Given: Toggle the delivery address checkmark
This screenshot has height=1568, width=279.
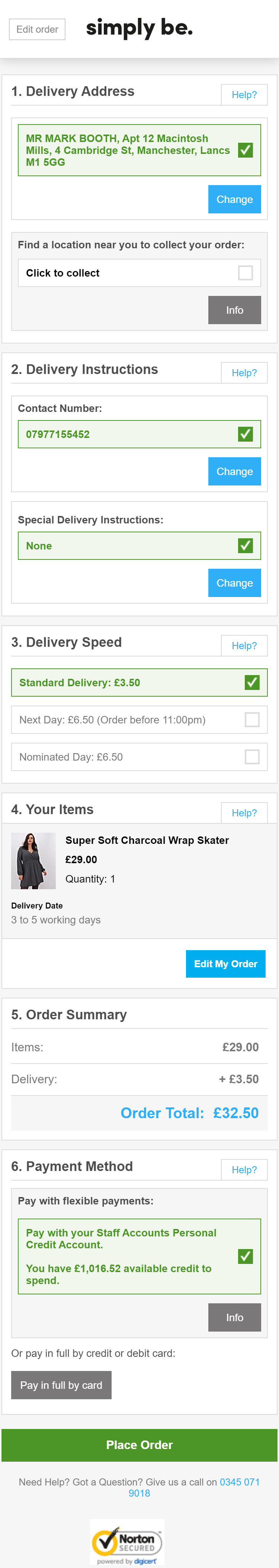Looking at the screenshot, I should click(245, 150).
